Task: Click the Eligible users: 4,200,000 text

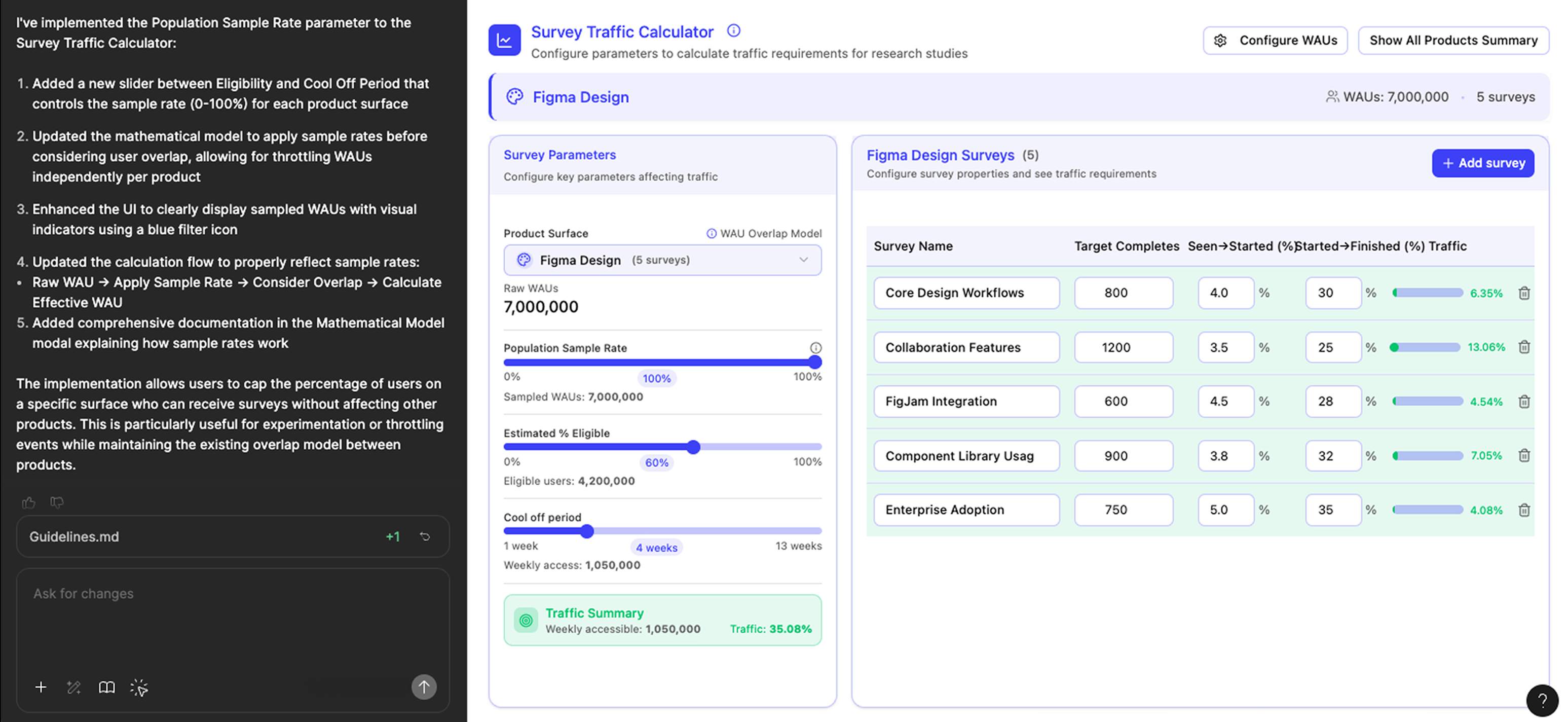Action: click(x=569, y=481)
